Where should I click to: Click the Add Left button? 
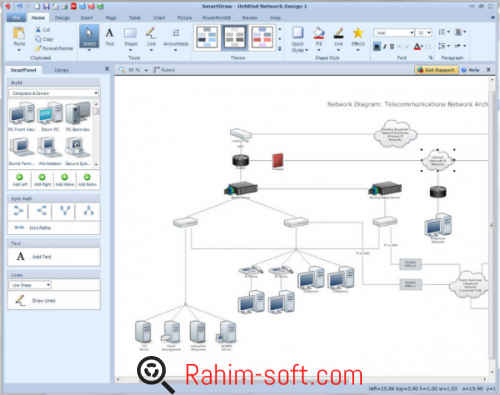(x=20, y=180)
